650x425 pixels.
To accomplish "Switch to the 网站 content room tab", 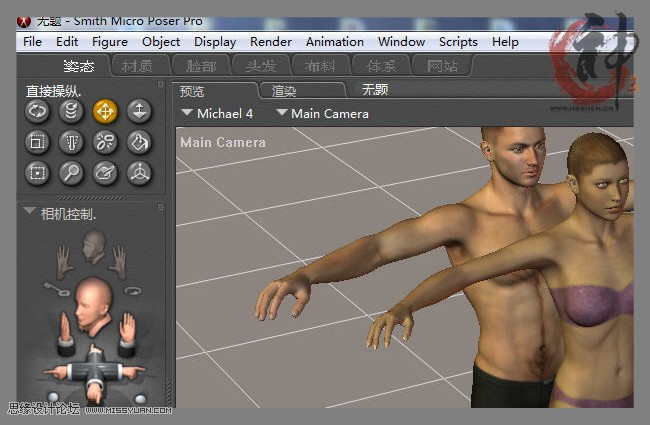I will 442,66.
